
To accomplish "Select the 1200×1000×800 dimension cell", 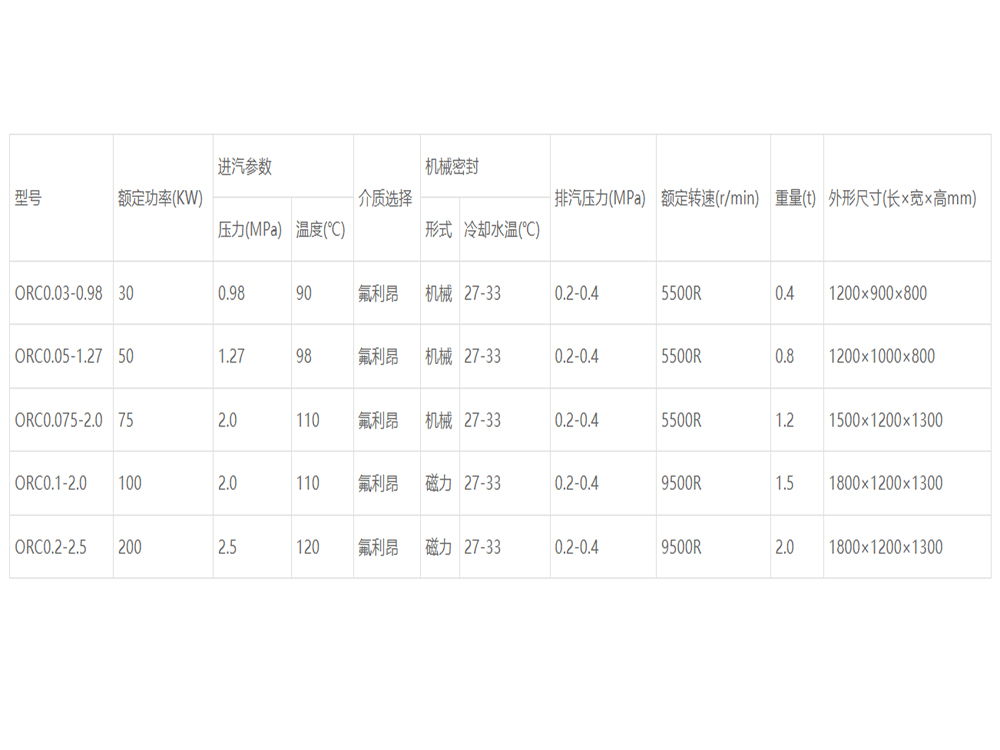I will click(x=881, y=356).
